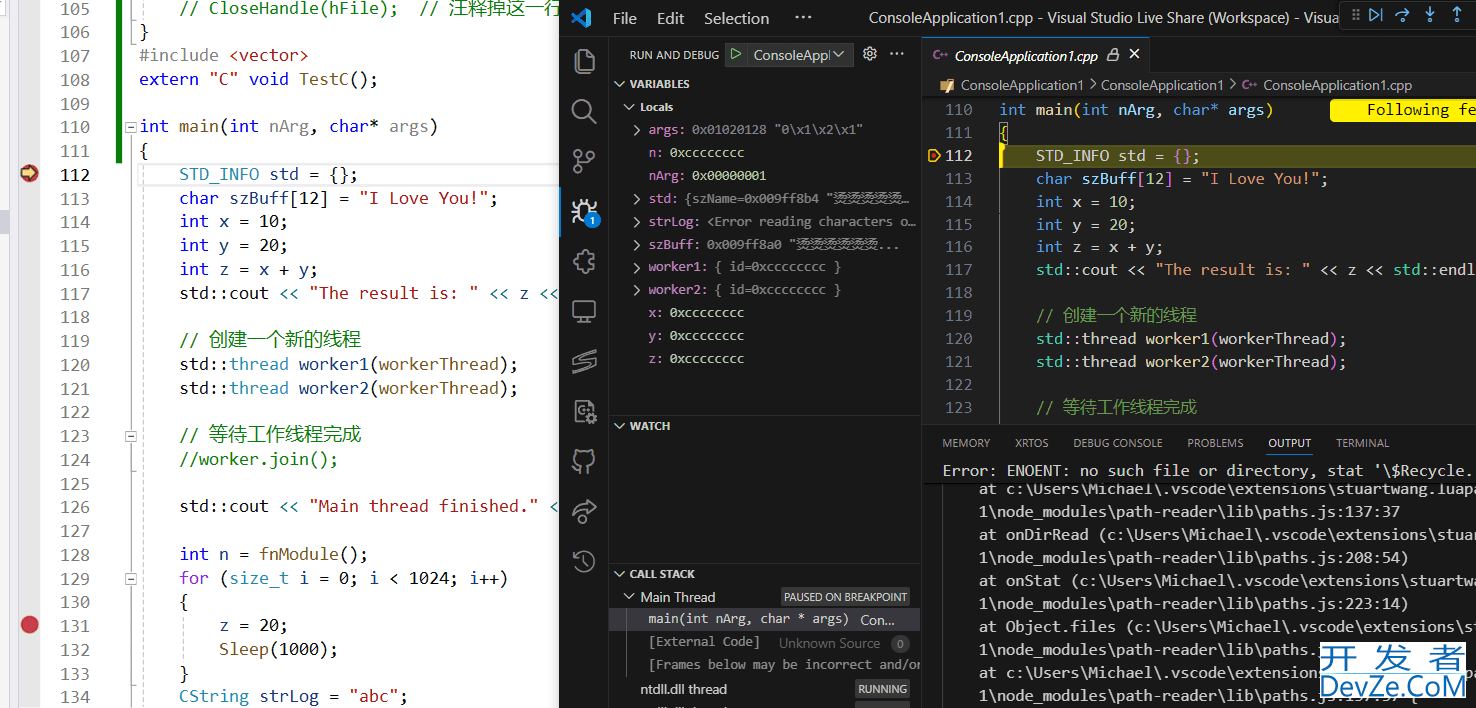Open the Explorer view in VS Code activity bar
This screenshot has height=708, width=1476.
tap(584, 62)
